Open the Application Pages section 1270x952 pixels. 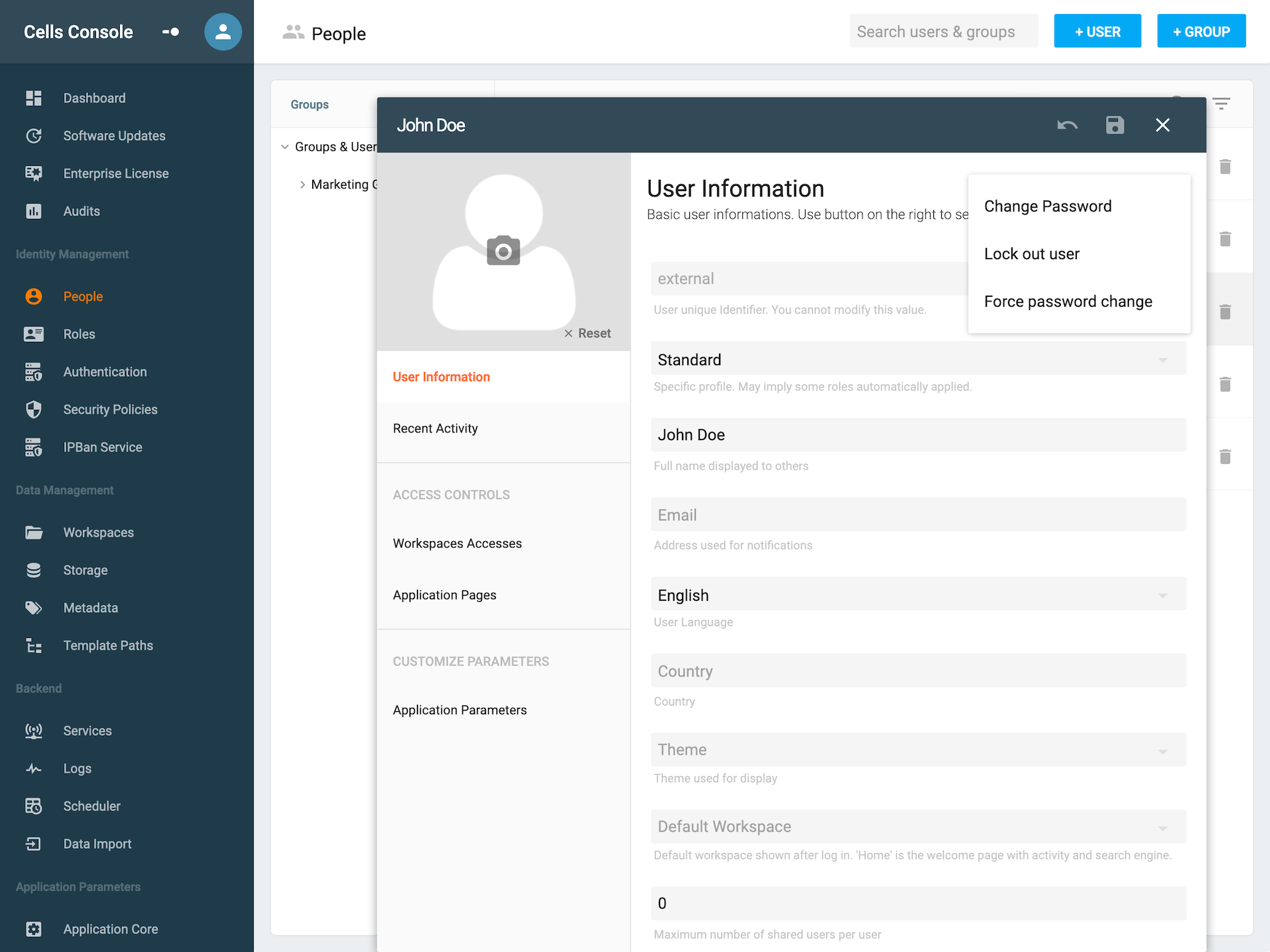(x=503, y=595)
